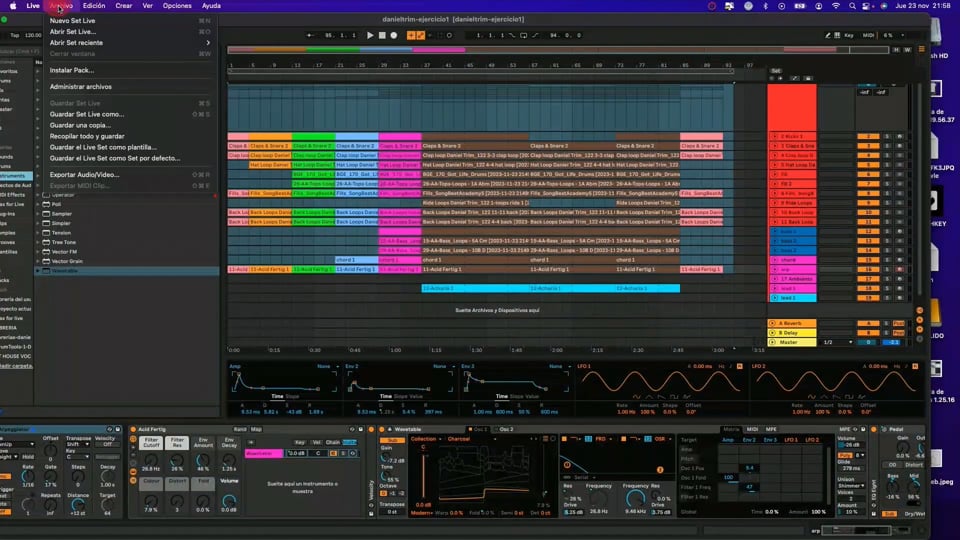Open the Opciones menu in the menu bar

[x=177, y=6]
